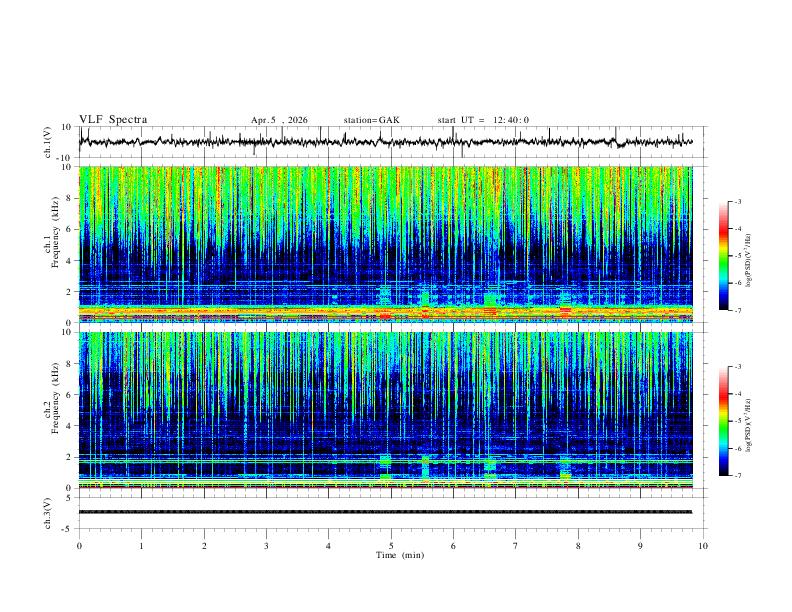The width and height of the screenshot is (792, 612).
Task: Select the "start UT = 12:40:0" header text
Action: tap(483, 120)
